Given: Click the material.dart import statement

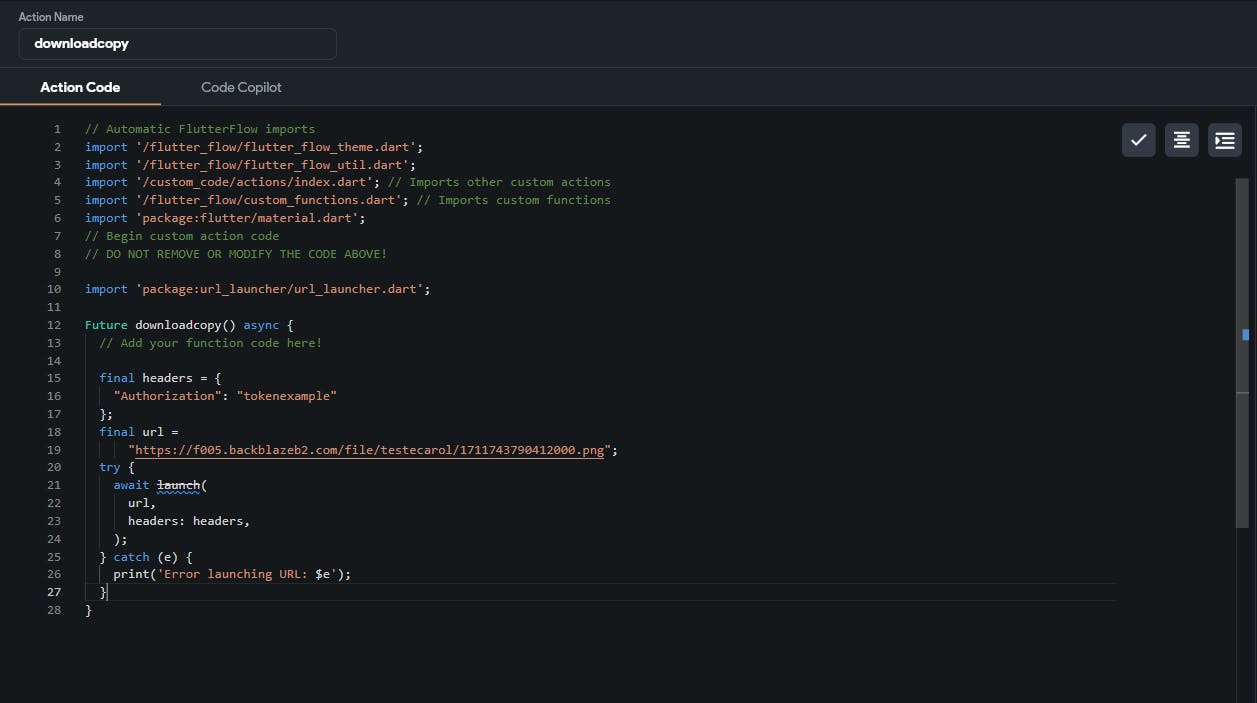Looking at the screenshot, I should tap(225, 218).
